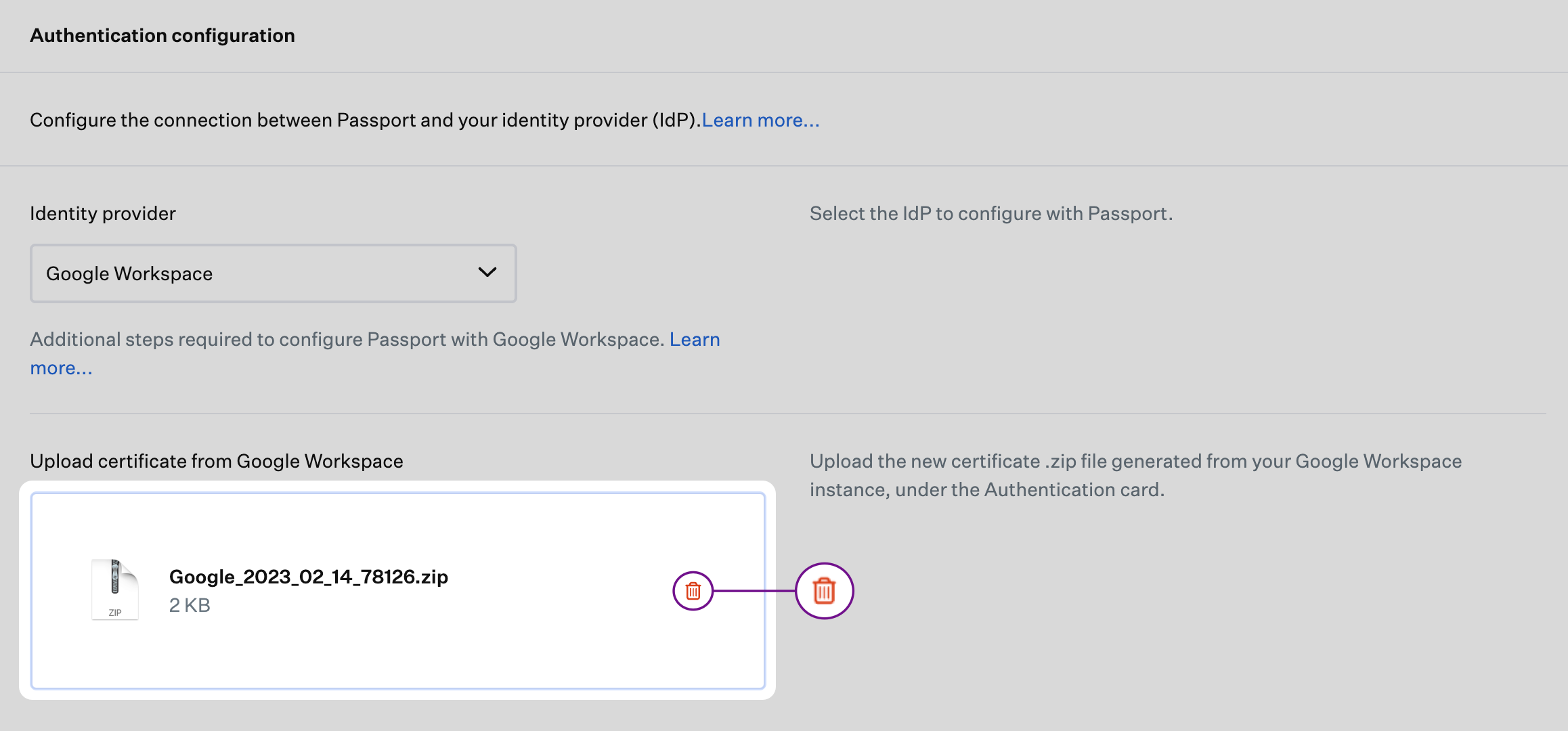Select 'Configure the connection between Passport' description
This screenshot has width=1568, height=731.
(x=365, y=120)
